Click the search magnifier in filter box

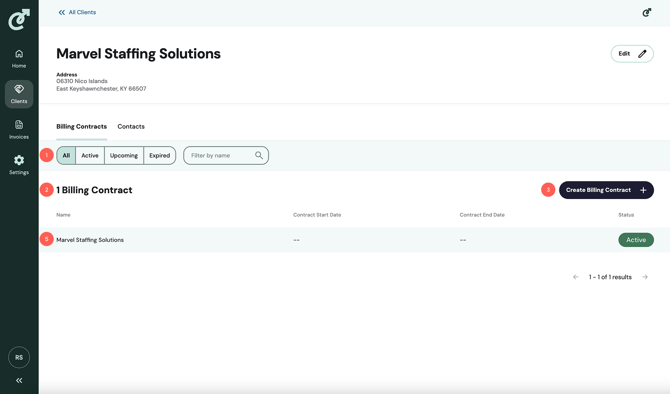pos(259,155)
